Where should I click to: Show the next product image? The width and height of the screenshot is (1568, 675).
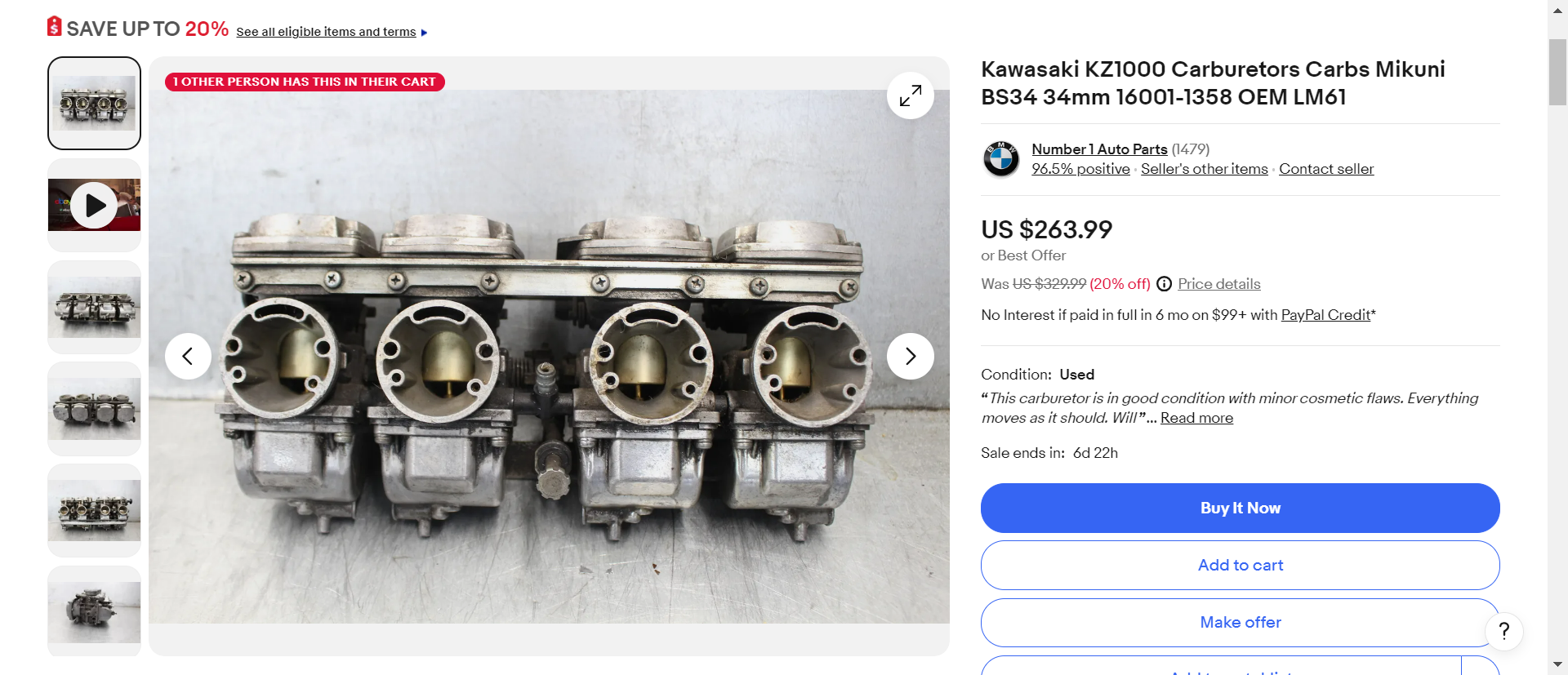click(x=910, y=356)
